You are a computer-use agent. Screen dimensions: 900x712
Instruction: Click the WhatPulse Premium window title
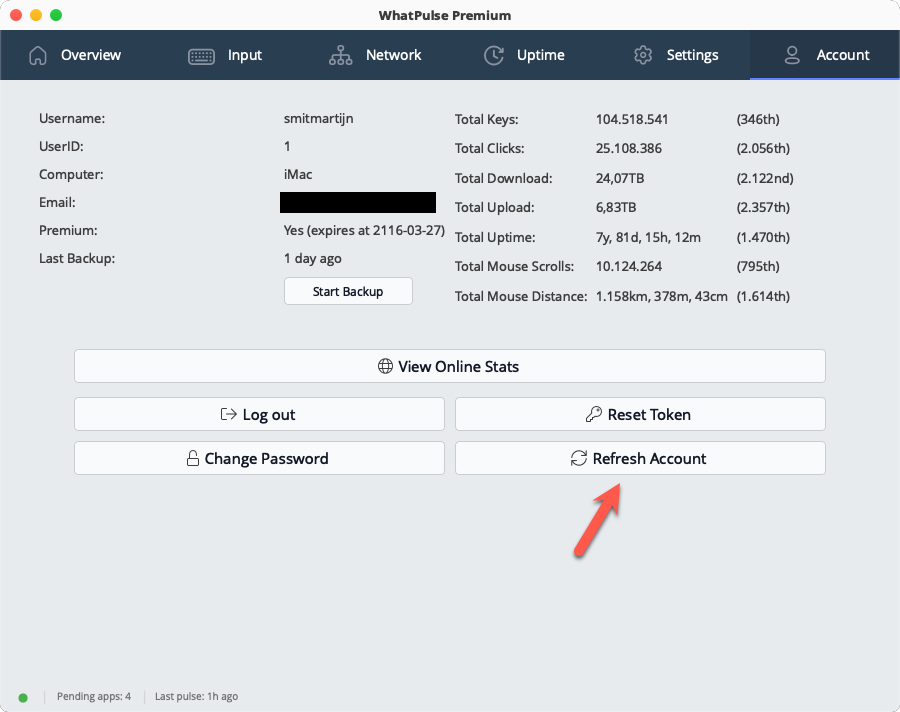[445, 16]
